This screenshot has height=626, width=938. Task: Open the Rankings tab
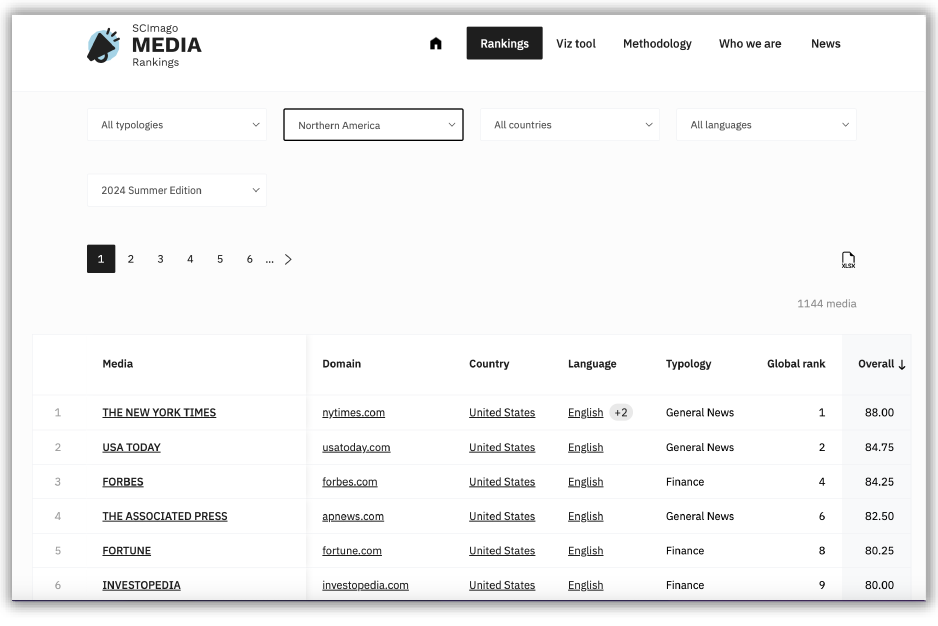click(504, 43)
